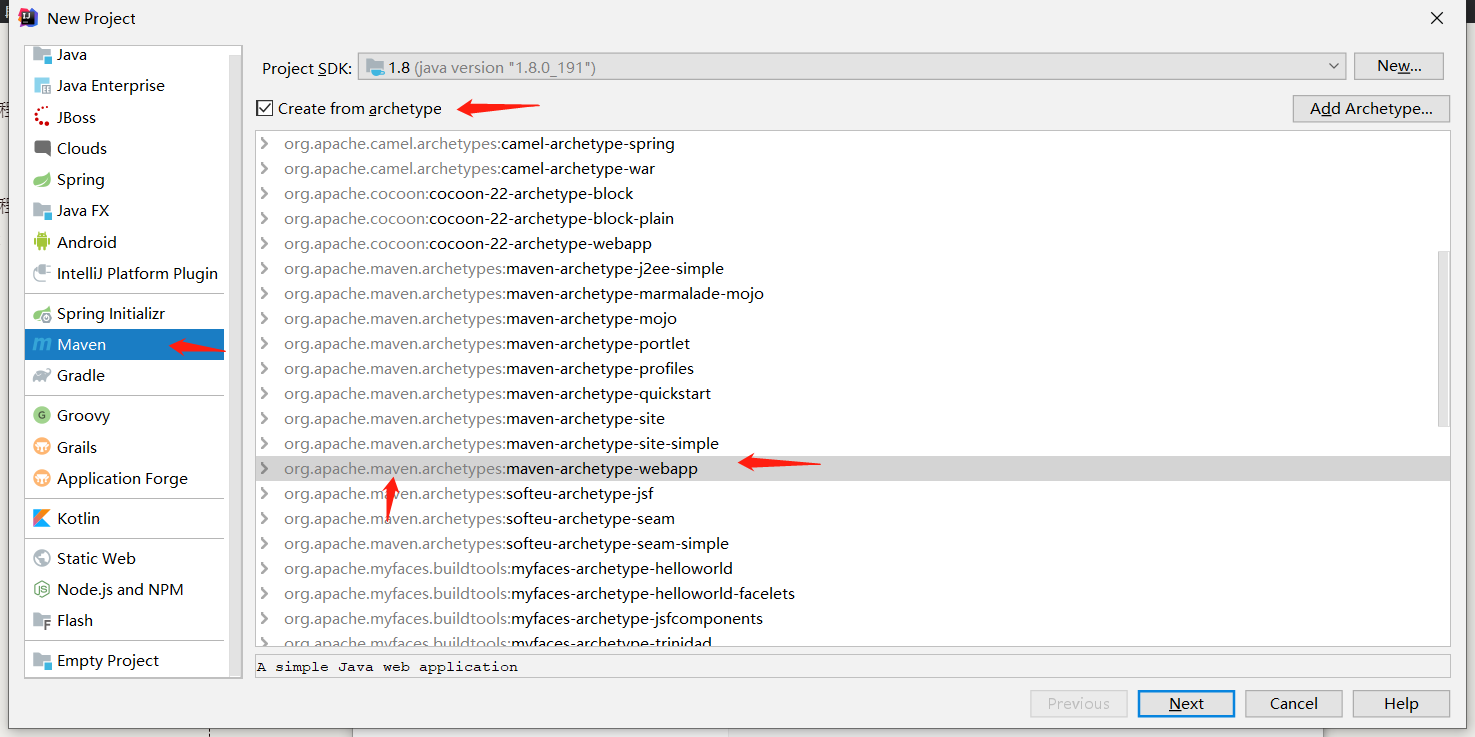Click the Empty Project icon
Viewport: 1475px width, 737px height.
click(x=42, y=661)
